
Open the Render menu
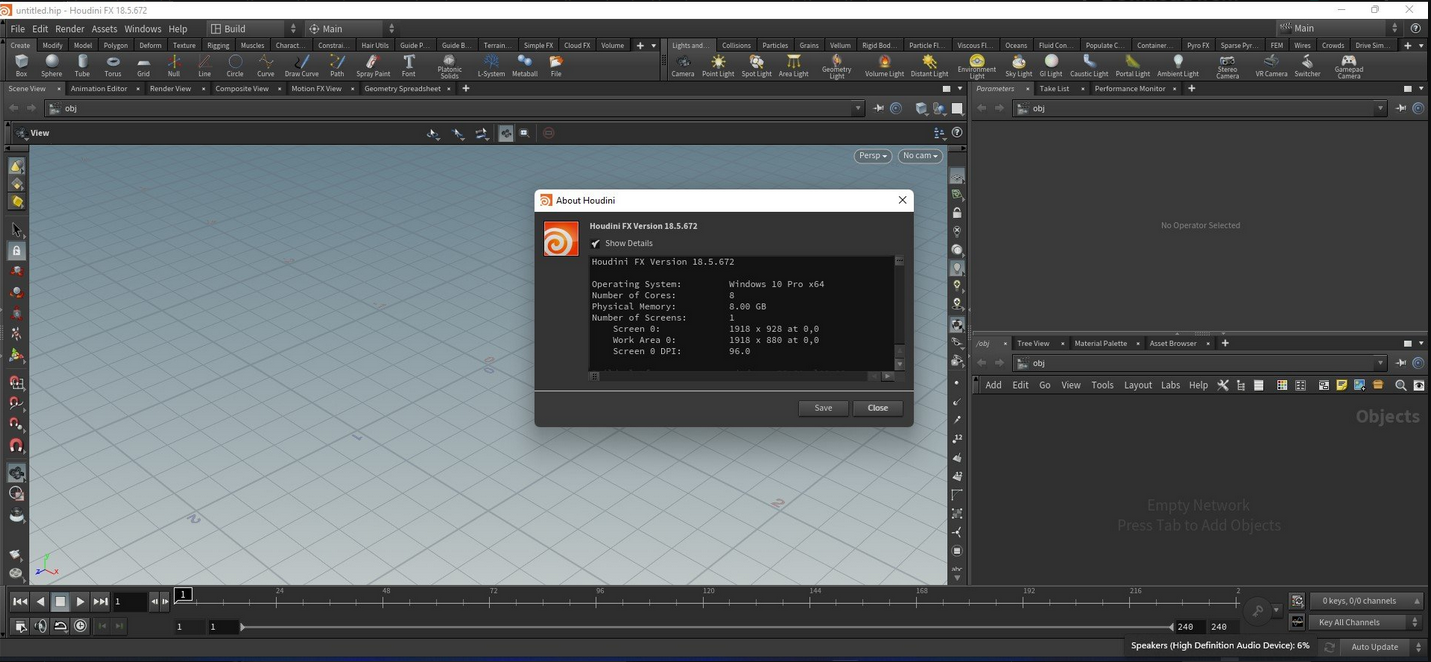click(x=70, y=29)
